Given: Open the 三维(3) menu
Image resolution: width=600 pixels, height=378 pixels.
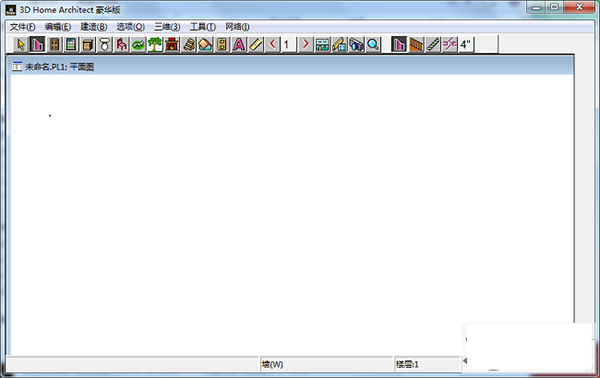Looking at the screenshot, I should [x=167, y=27].
